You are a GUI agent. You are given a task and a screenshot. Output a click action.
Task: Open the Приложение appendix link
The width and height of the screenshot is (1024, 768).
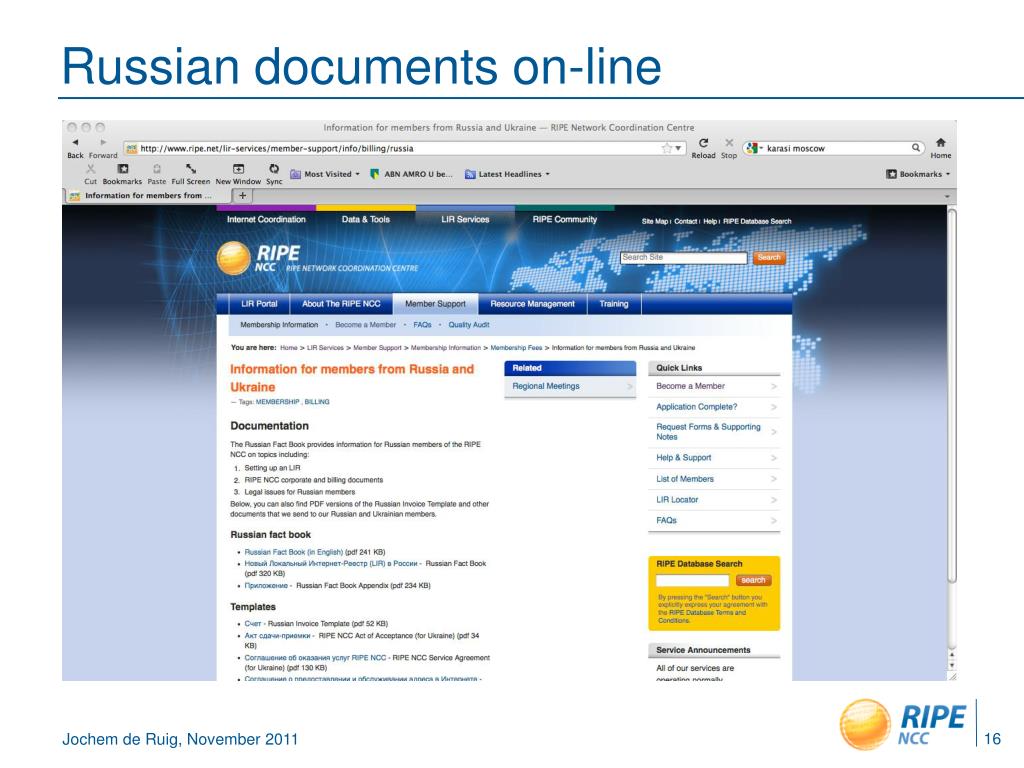[266, 586]
